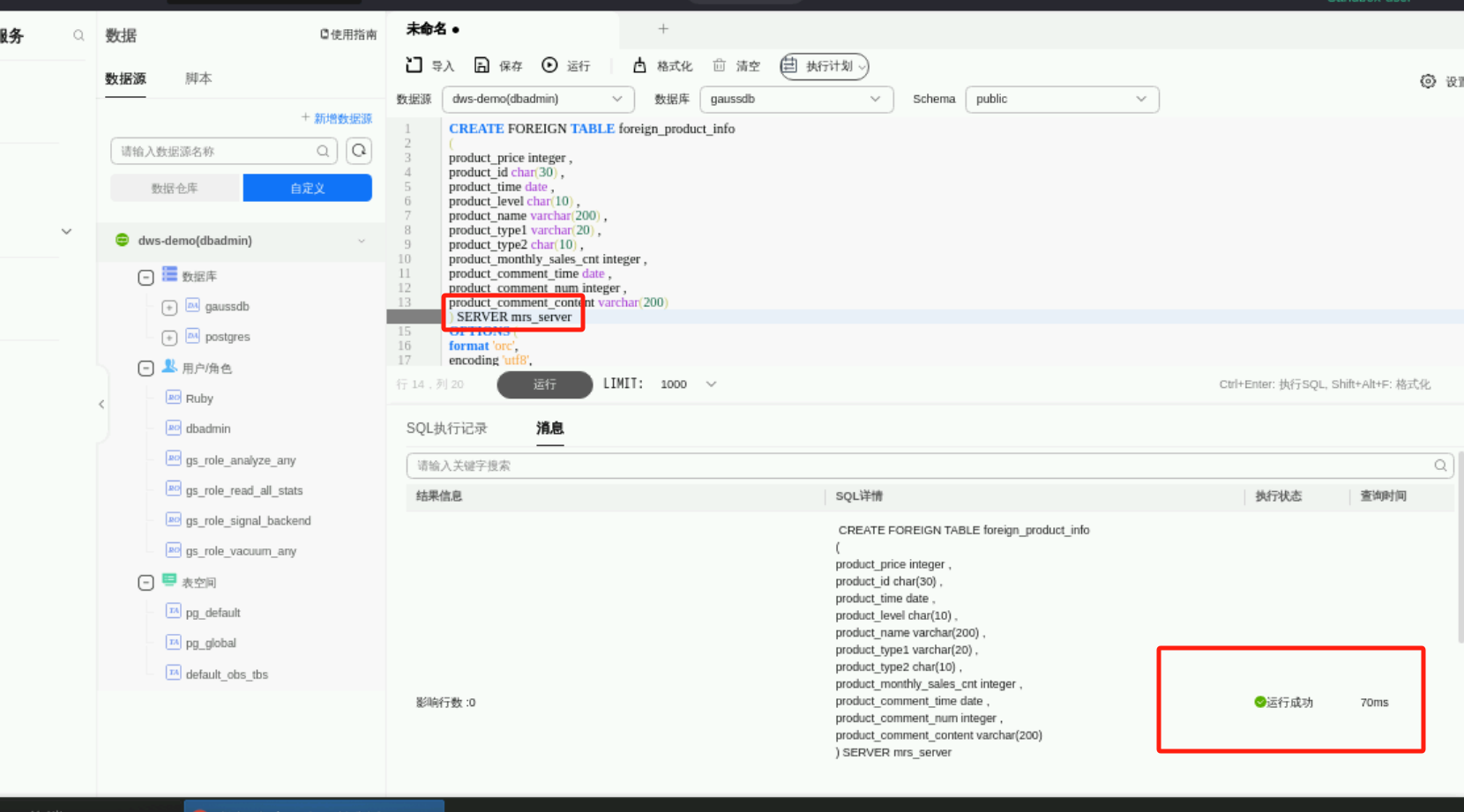Click the postgres database icon

(192, 336)
